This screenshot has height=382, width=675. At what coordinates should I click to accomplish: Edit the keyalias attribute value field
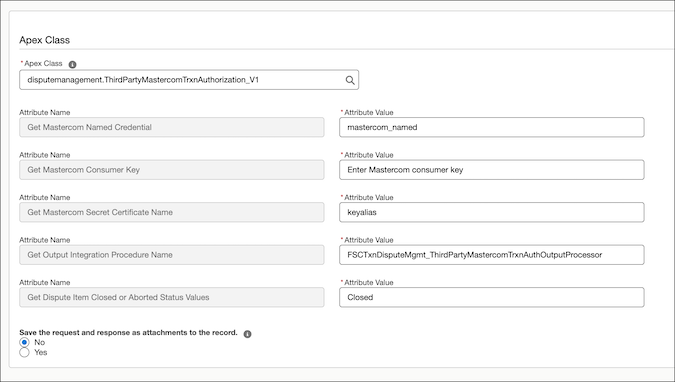[x=492, y=212]
